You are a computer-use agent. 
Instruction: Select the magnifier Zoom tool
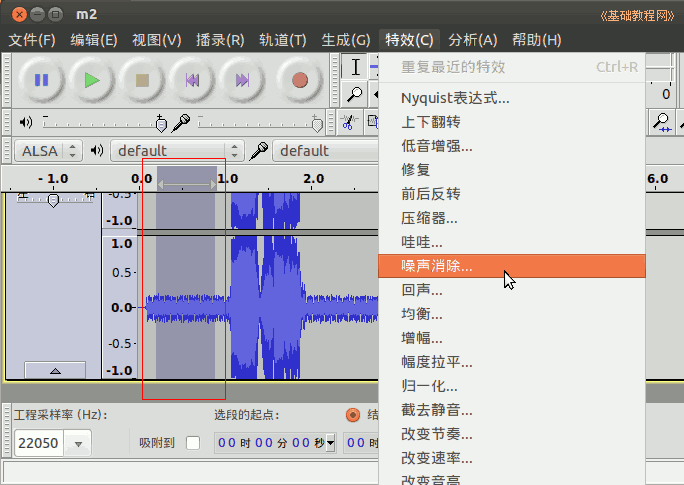[355, 95]
